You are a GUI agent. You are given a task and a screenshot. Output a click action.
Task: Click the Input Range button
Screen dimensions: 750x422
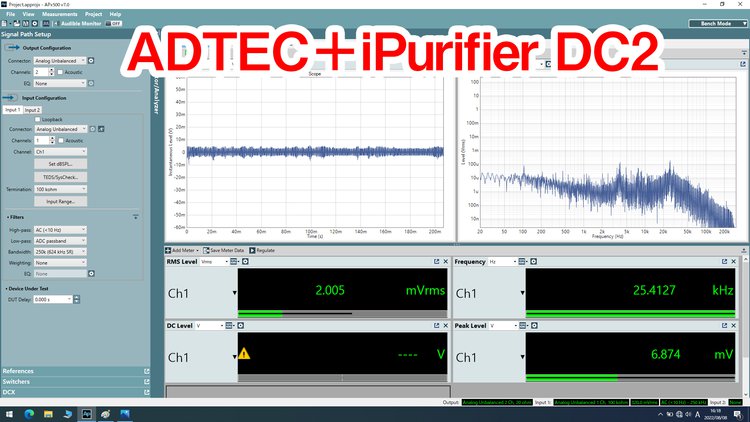[61, 201]
